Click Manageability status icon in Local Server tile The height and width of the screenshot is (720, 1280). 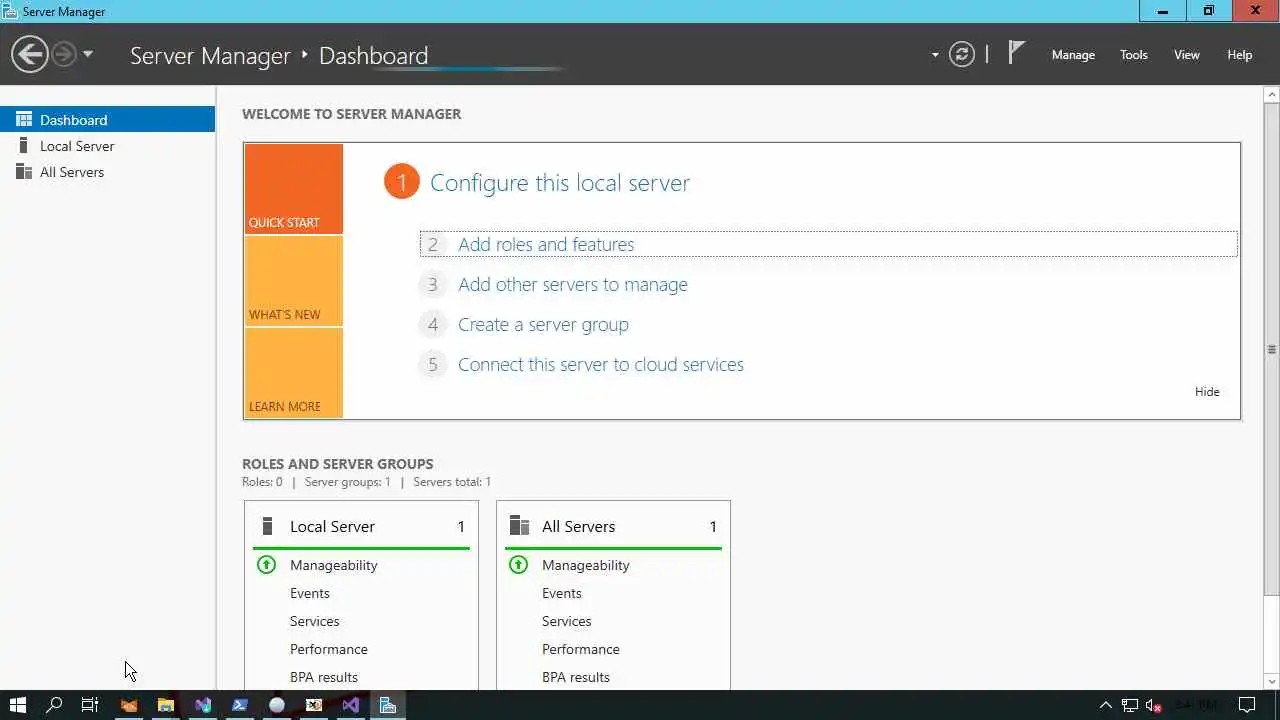(x=266, y=565)
